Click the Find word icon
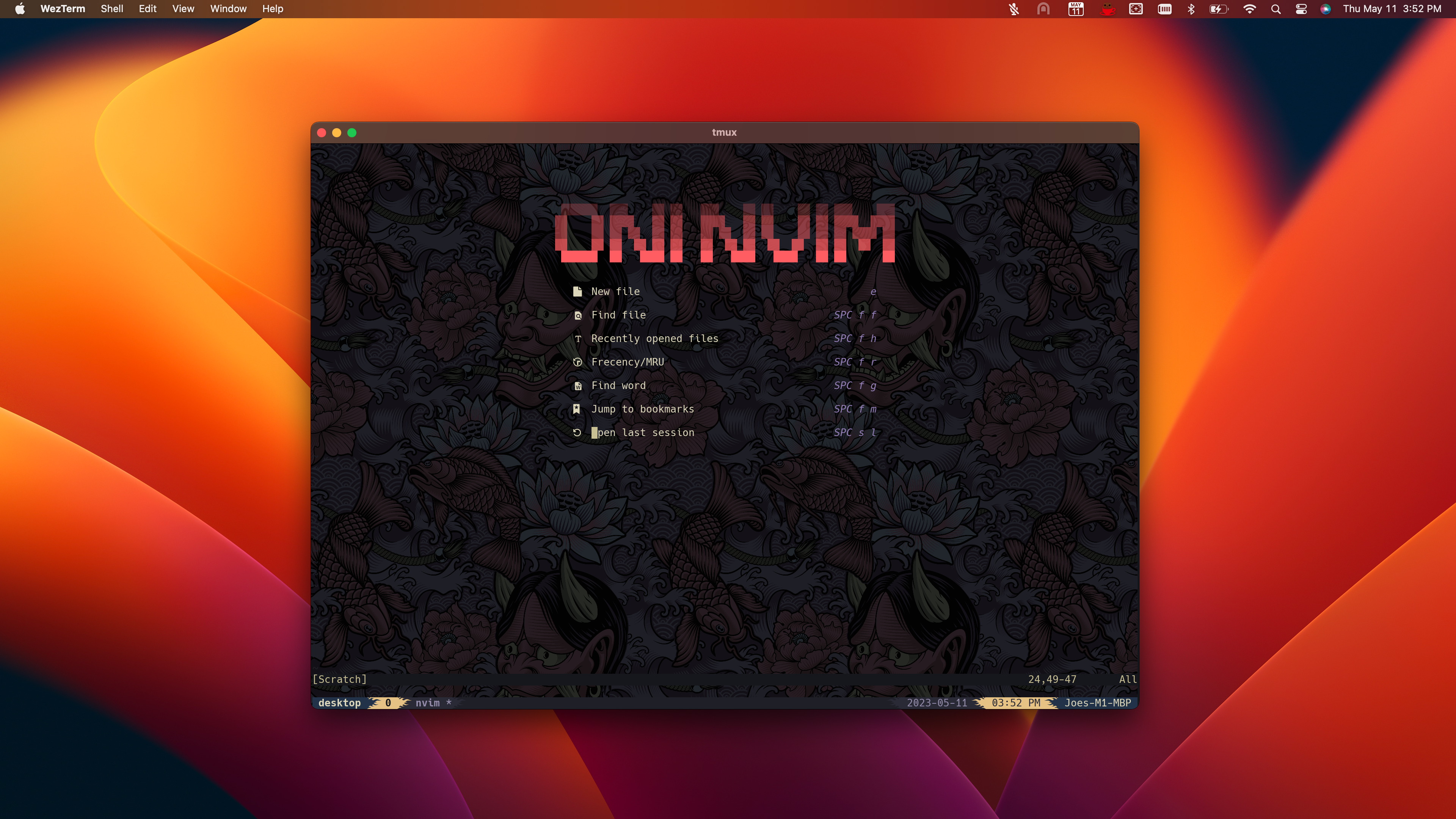 click(x=577, y=386)
